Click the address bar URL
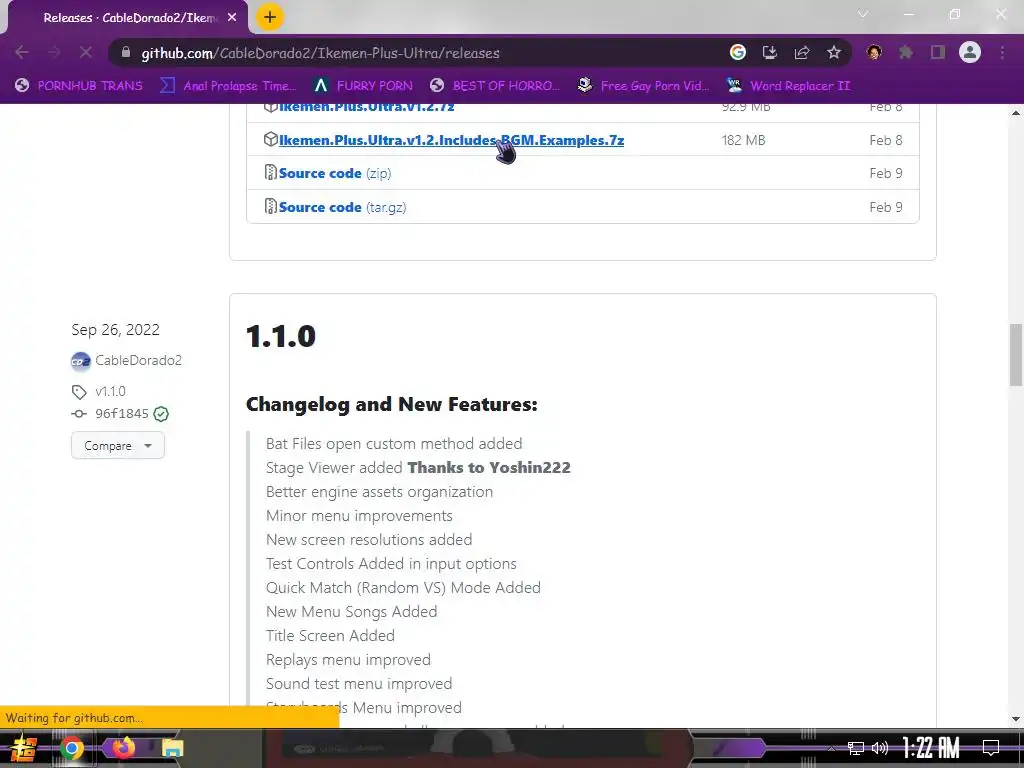The image size is (1024, 768). click(x=320, y=53)
